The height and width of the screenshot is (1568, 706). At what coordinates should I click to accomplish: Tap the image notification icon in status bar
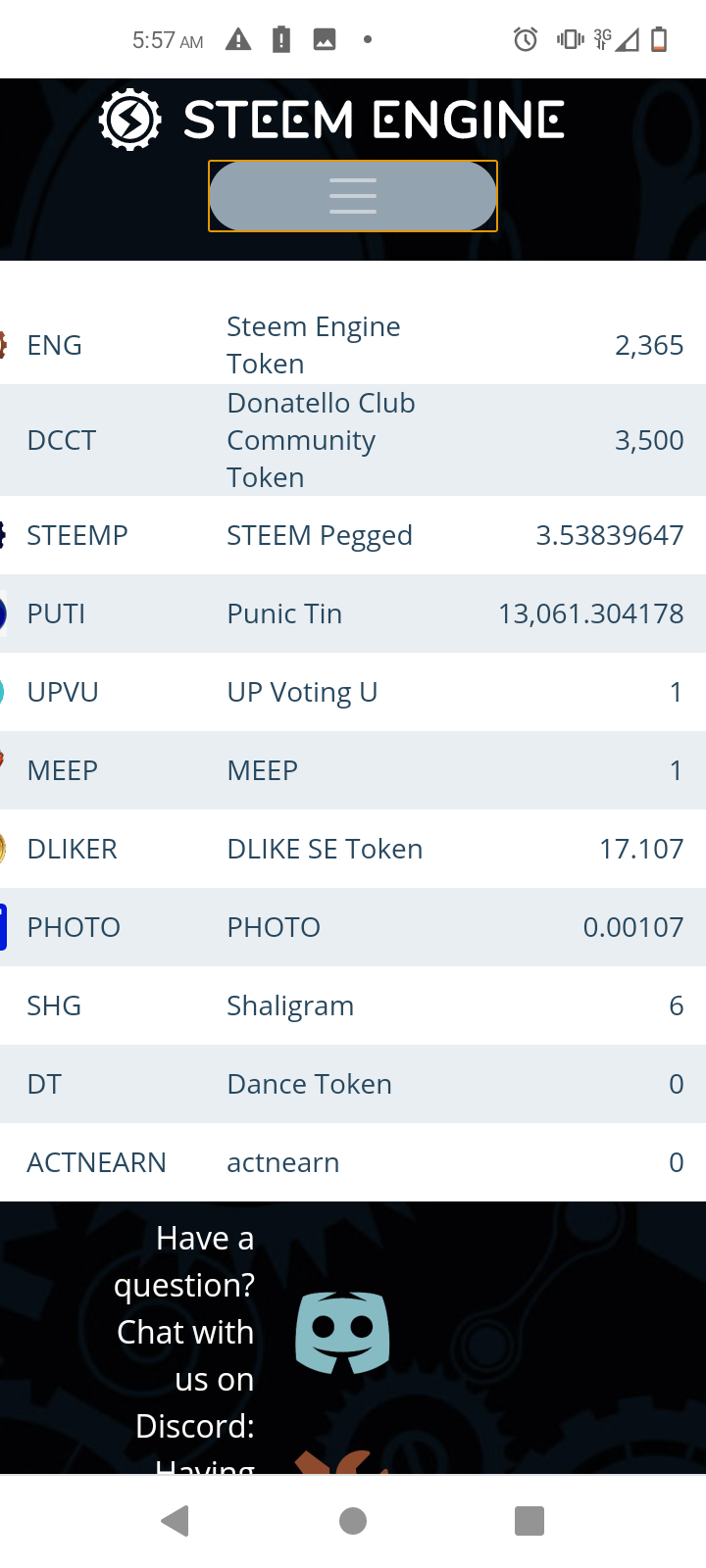(325, 40)
